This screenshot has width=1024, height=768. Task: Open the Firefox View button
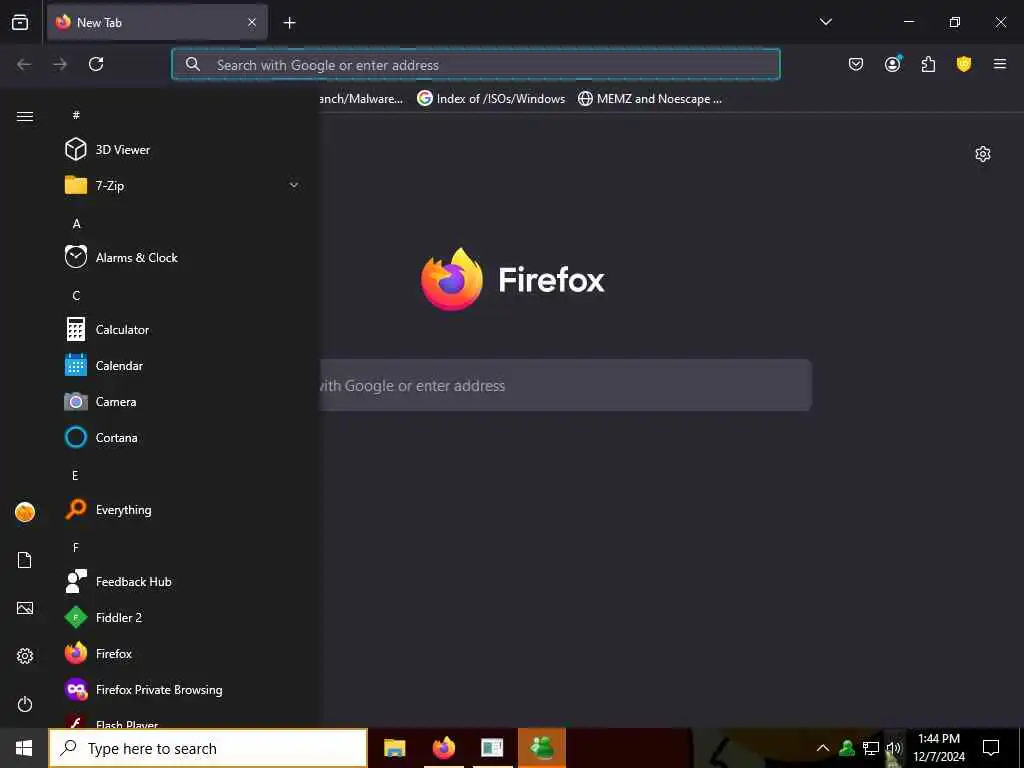tap(20, 22)
